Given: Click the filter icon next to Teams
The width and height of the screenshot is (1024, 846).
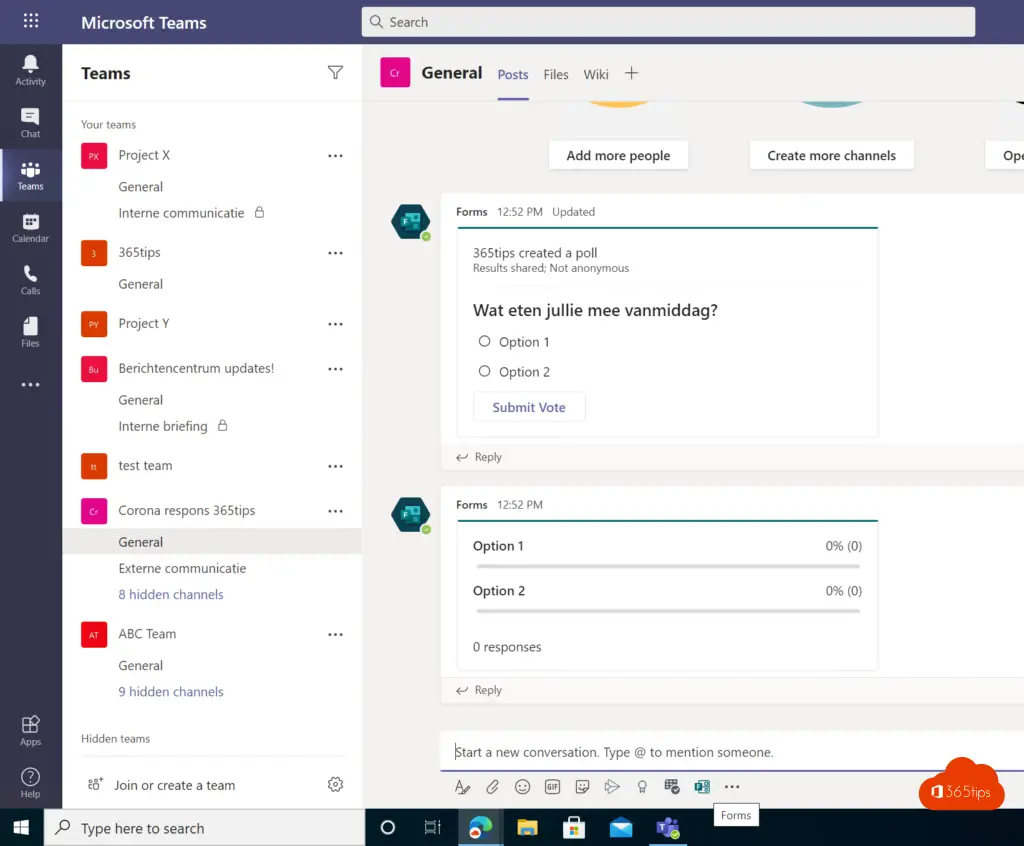Looking at the screenshot, I should click(335, 73).
